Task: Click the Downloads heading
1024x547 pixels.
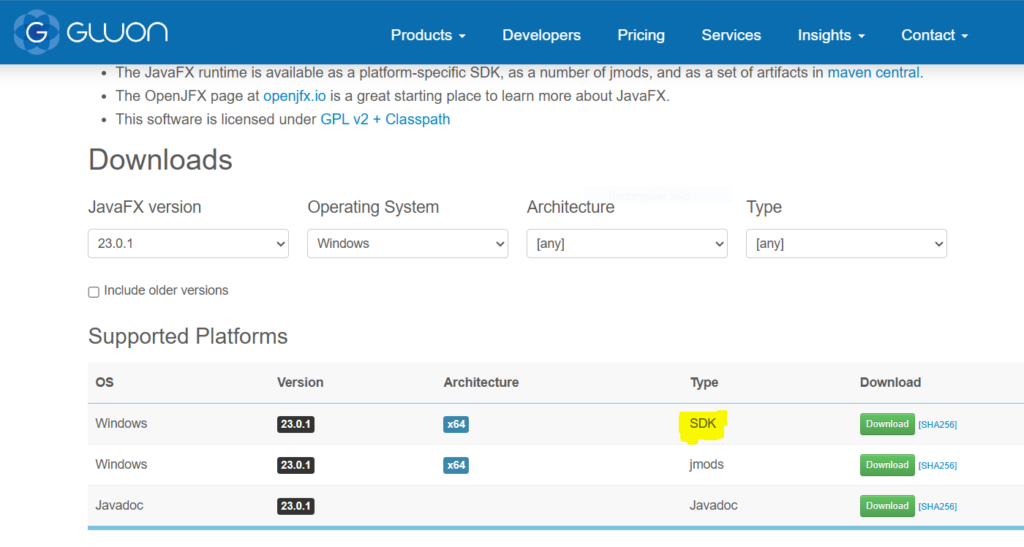Action: tap(160, 160)
